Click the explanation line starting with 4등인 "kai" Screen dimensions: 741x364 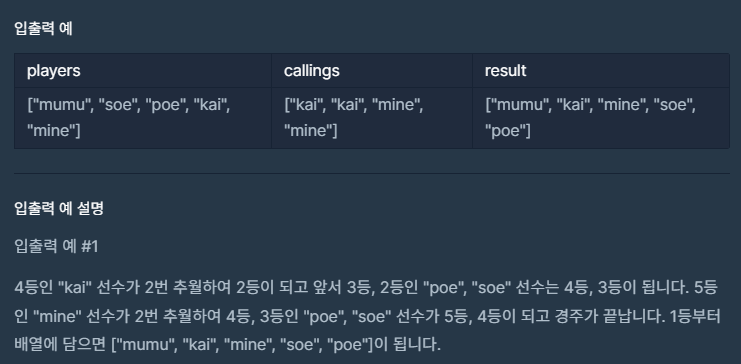pyautogui.click(x=366, y=288)
